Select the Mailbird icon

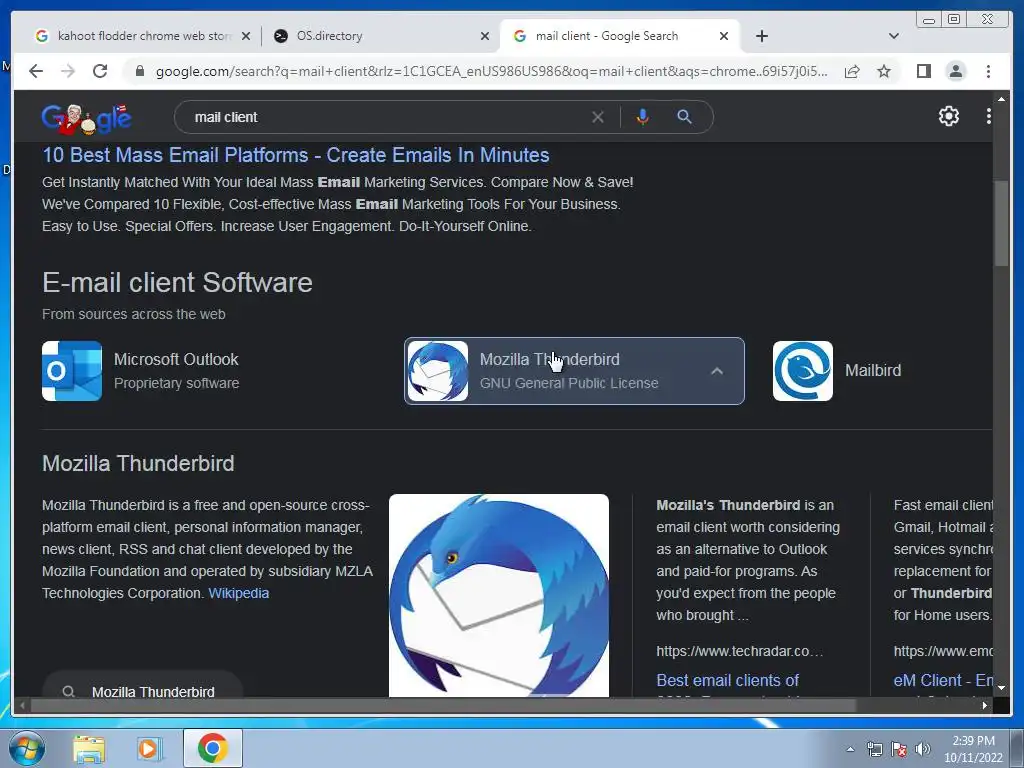803,371
